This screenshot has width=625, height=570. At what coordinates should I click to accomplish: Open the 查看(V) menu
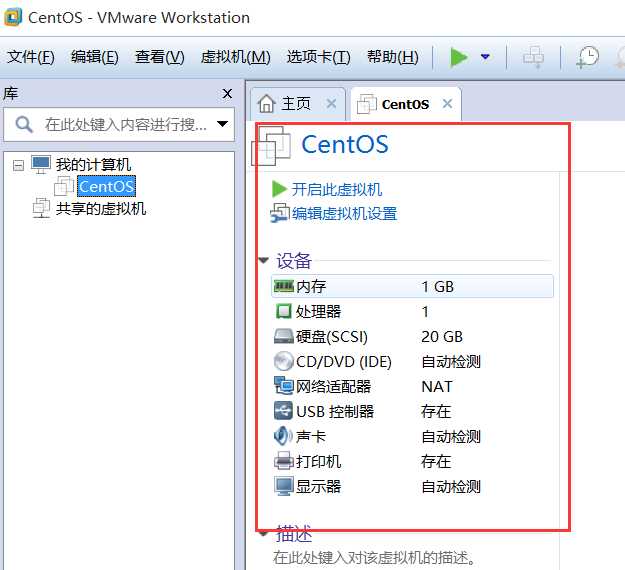(x=159, y=57)
